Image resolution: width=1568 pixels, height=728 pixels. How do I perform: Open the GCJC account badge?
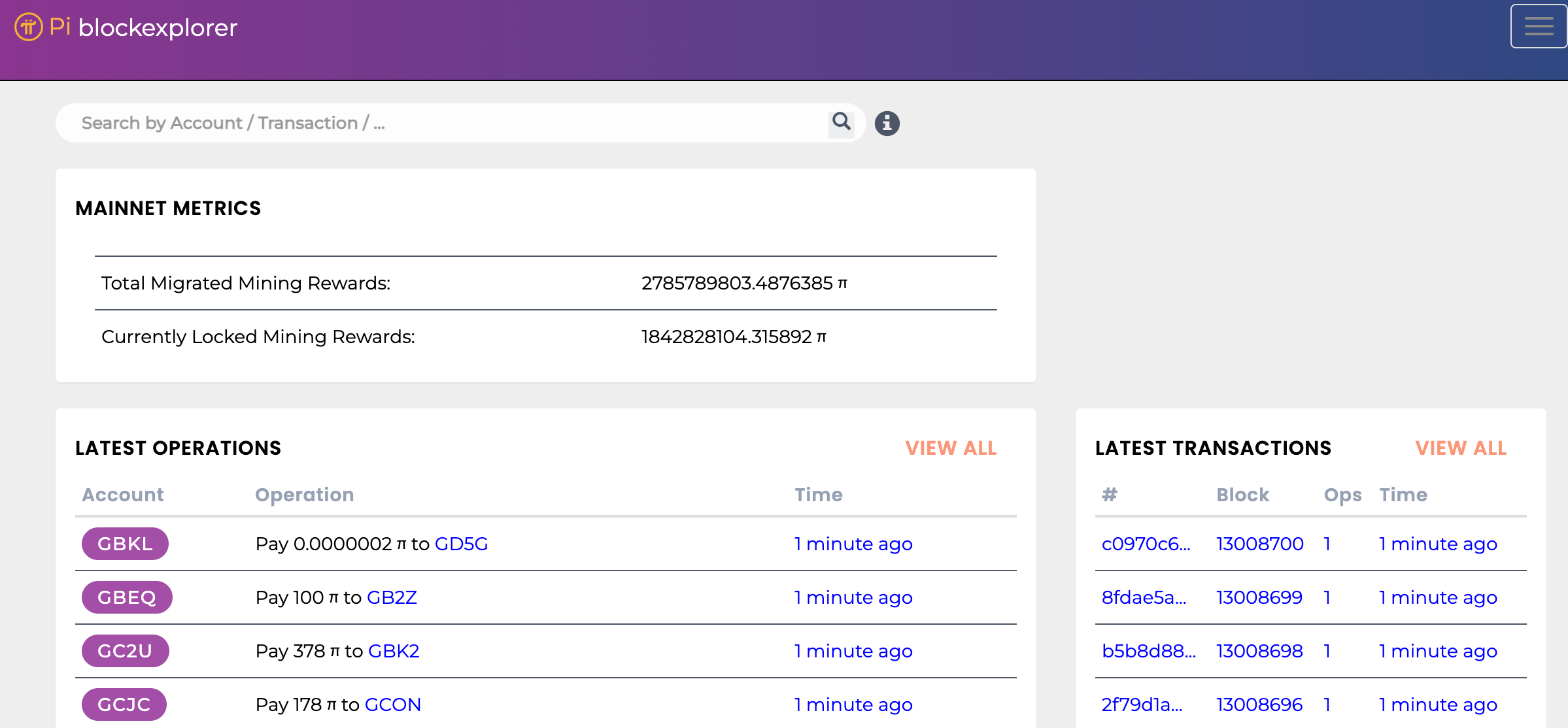click(124, 704)
